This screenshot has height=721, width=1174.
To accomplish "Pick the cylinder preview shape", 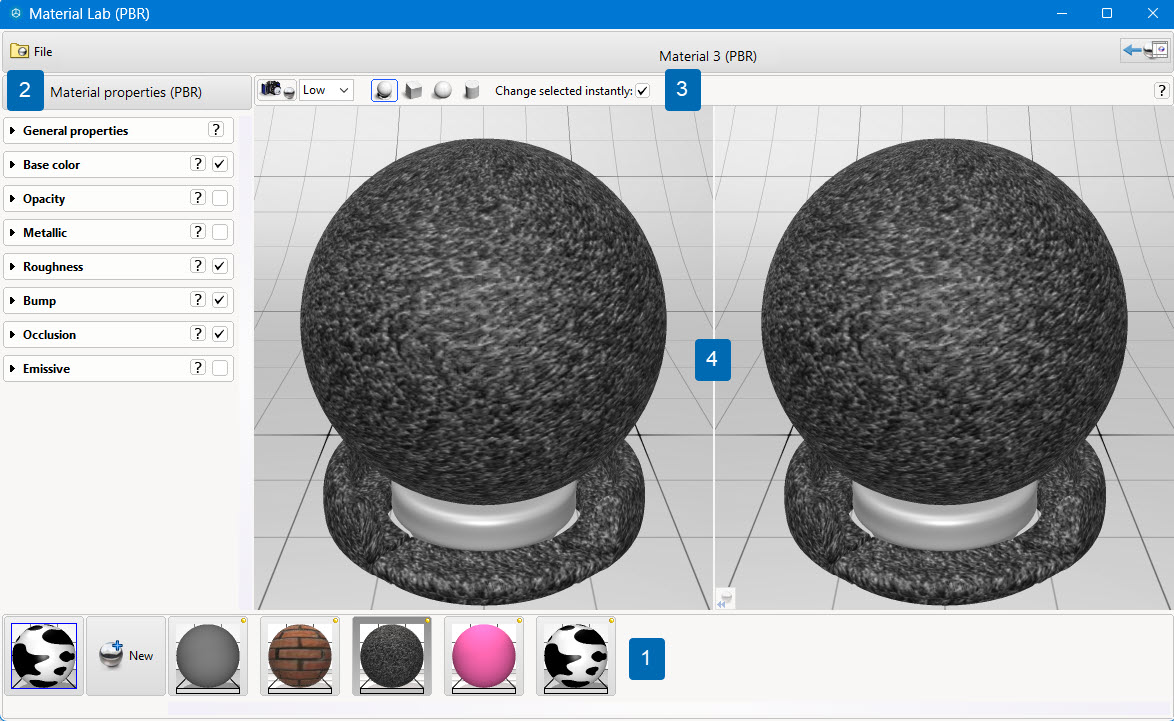I will (471, 91).
